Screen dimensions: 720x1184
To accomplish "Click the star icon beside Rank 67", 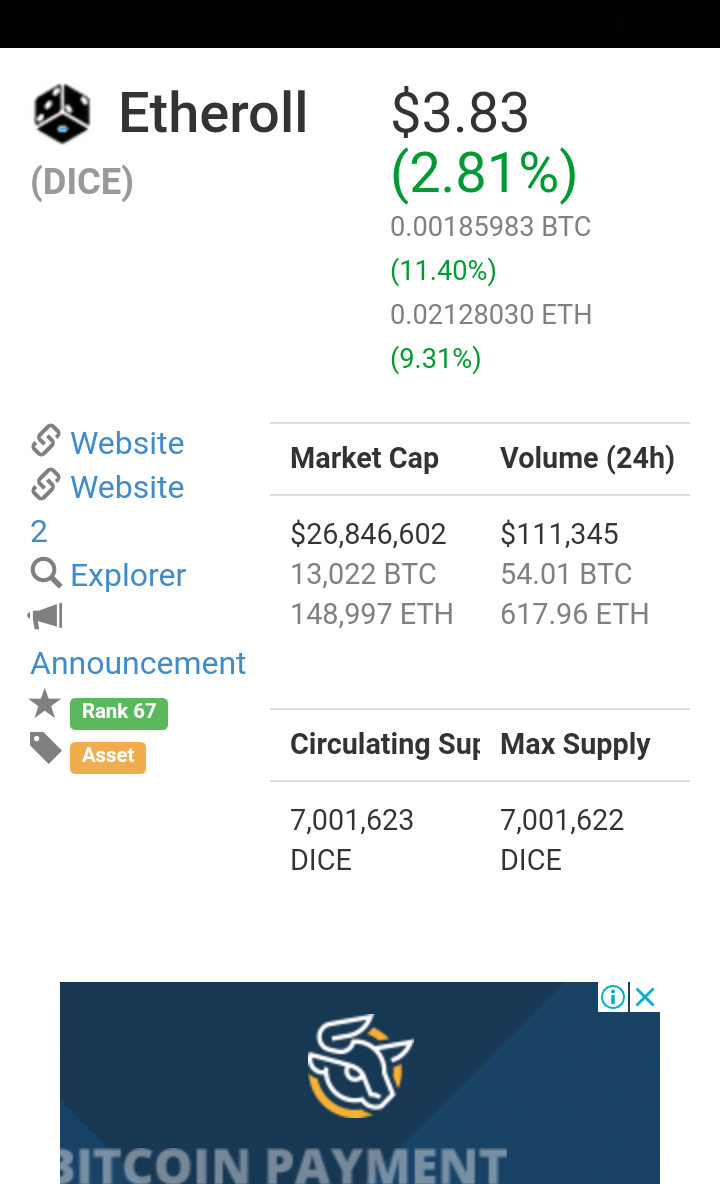I will pyautogui.click(x=45, y=704).
